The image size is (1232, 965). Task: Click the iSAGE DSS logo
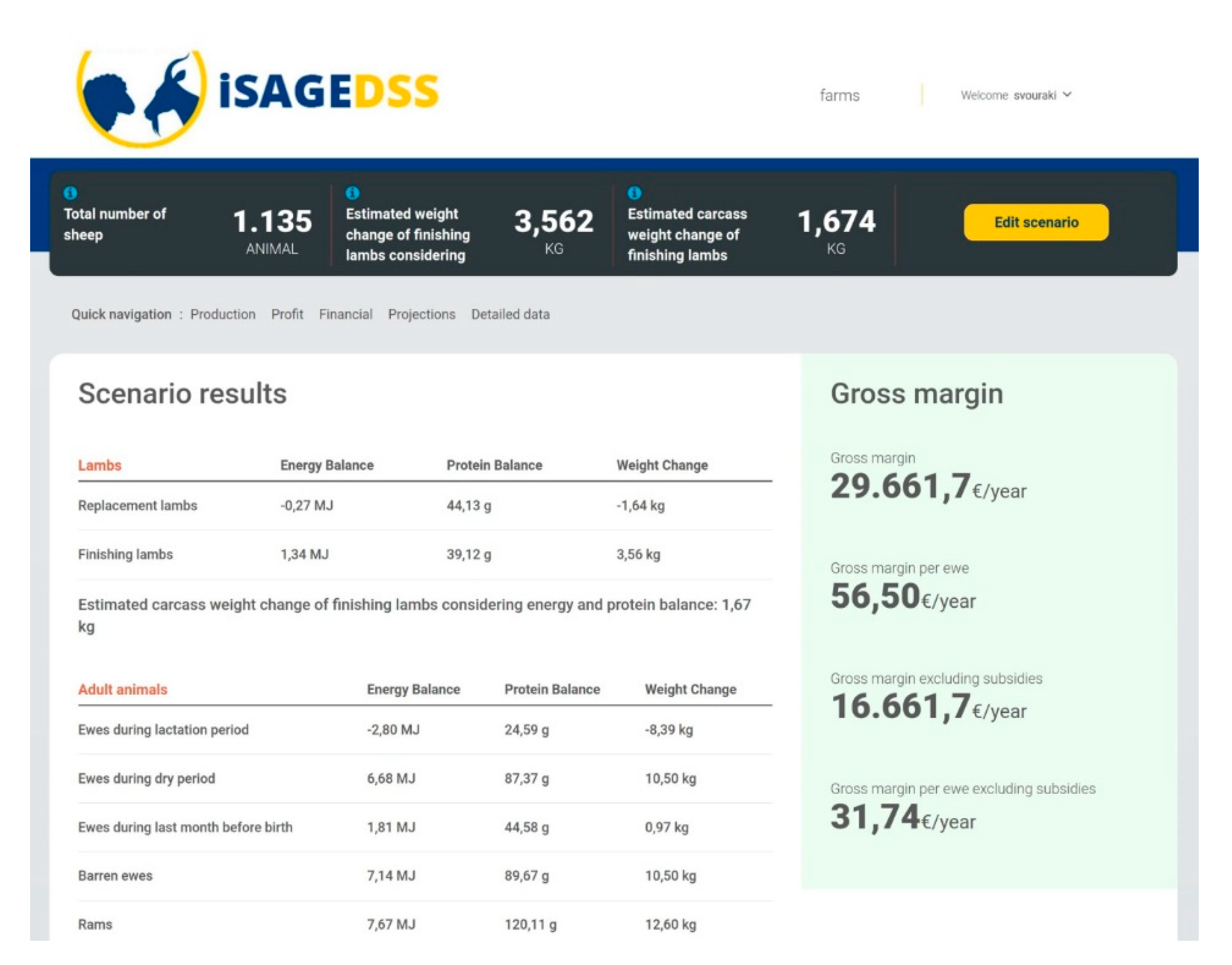257,93
